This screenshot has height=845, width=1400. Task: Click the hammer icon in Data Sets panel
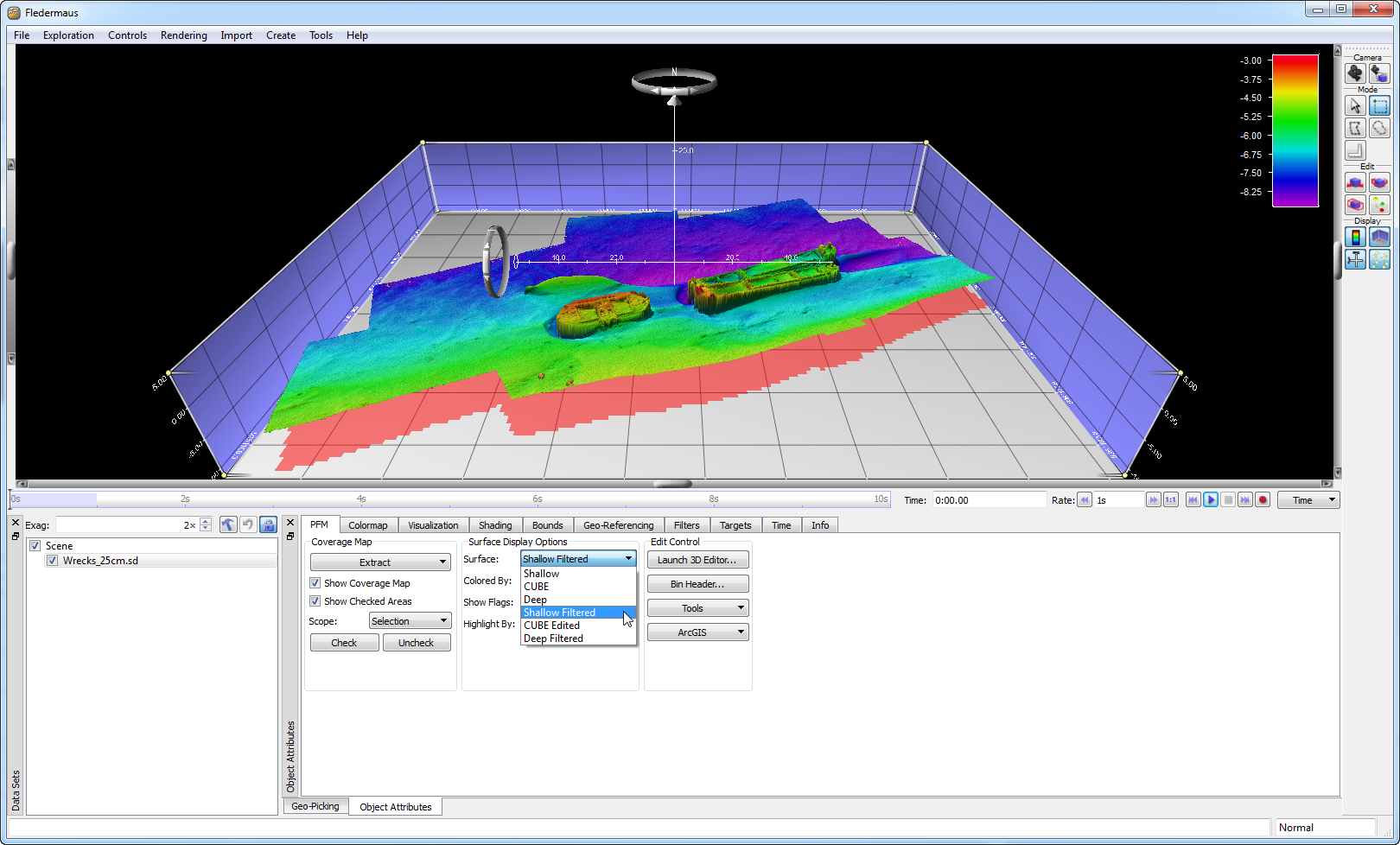pos(228,525)
